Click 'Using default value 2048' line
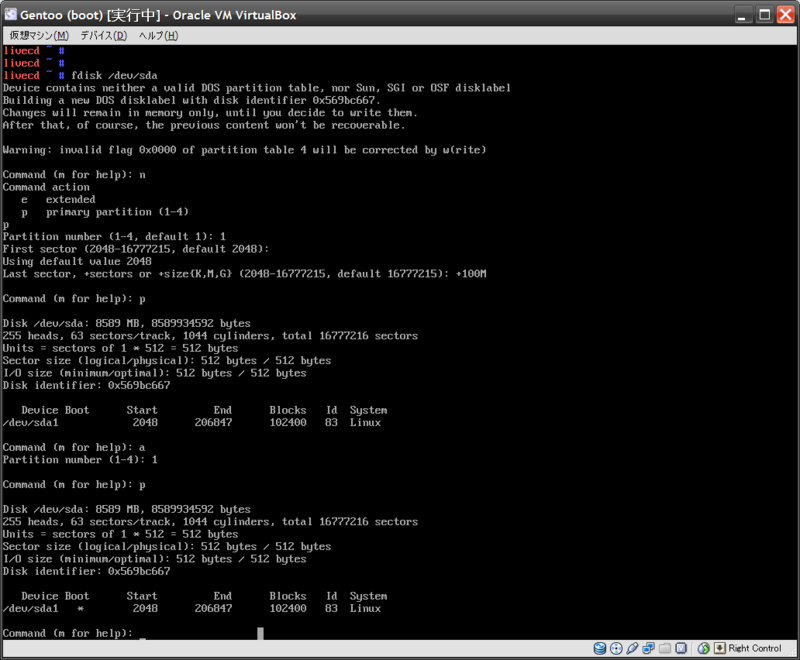Screen dimensions: 800x660 [77, 262]
